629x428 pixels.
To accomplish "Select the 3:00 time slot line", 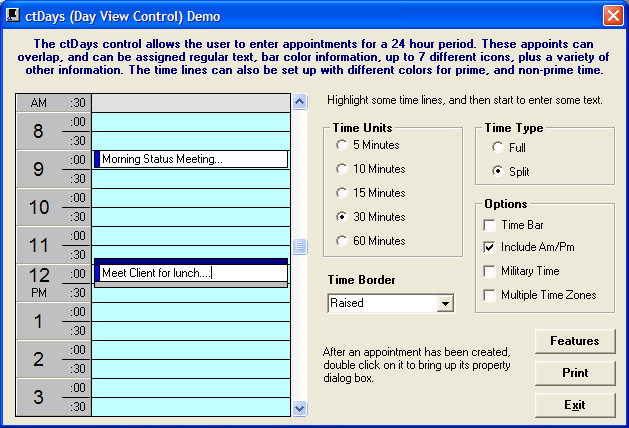I will pyautogui.click(x=191, y=388).
